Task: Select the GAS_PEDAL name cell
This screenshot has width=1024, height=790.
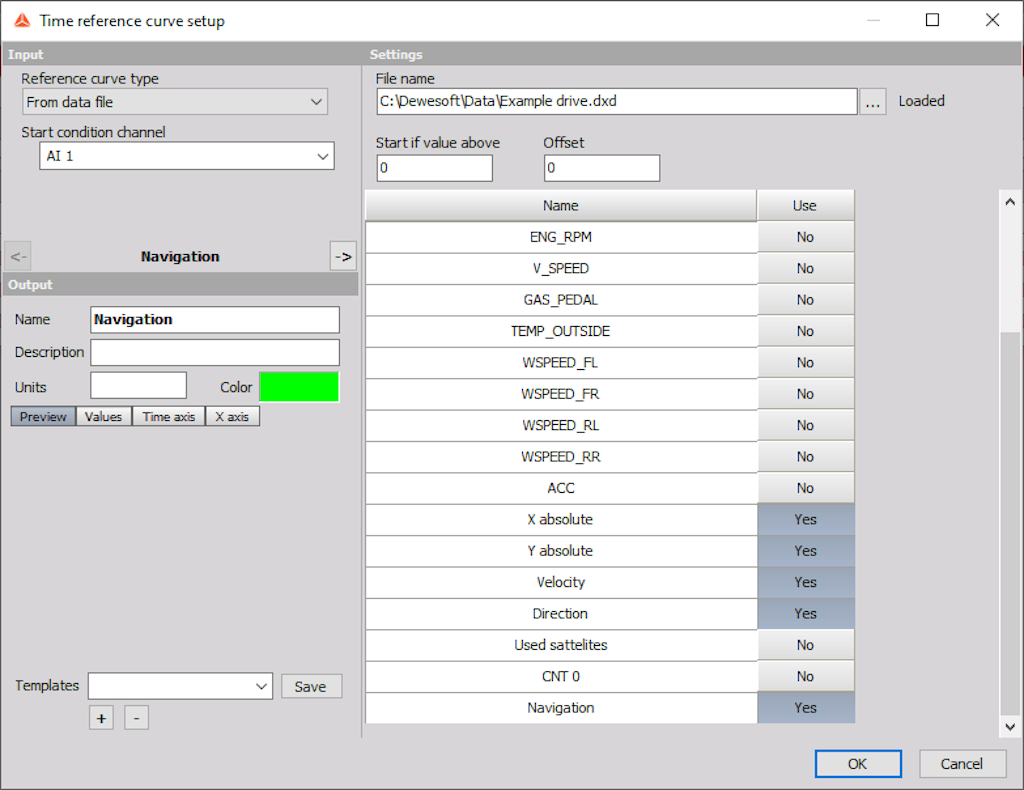Action: [561, 300]
